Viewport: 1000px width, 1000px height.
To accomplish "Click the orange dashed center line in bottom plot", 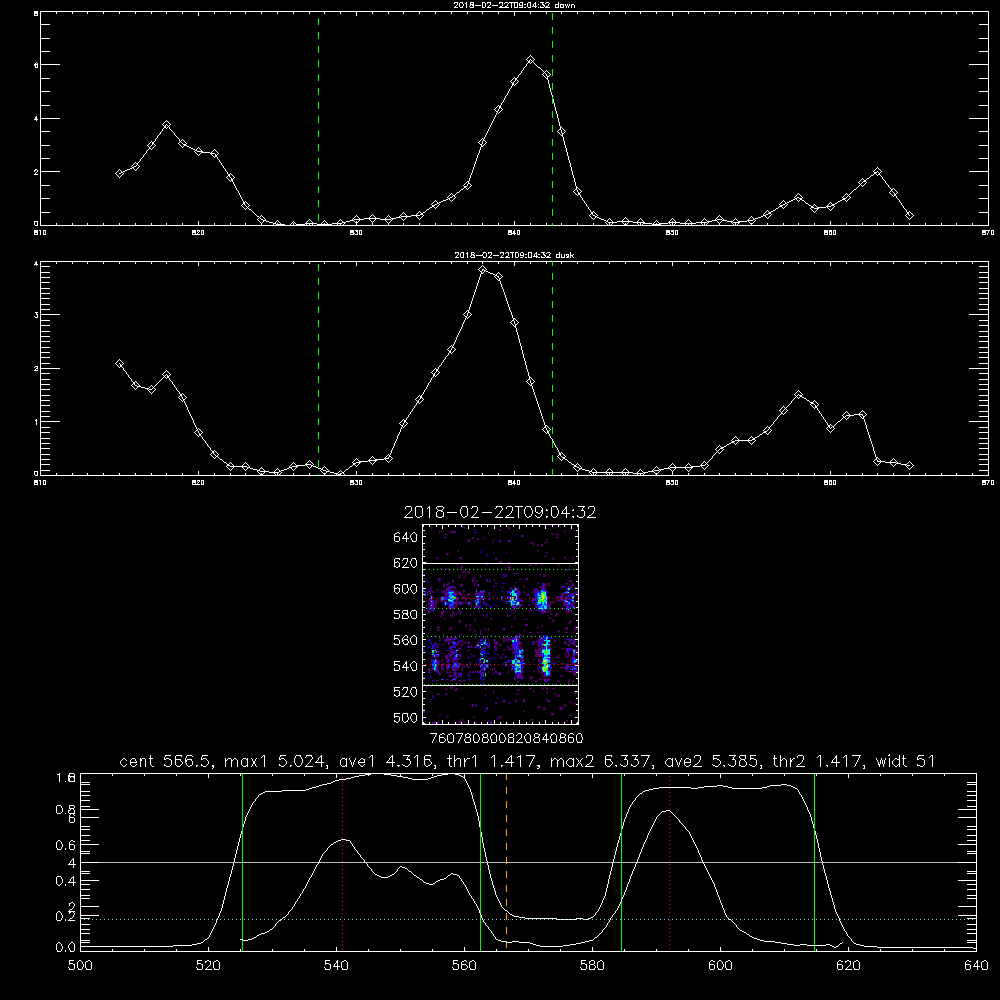I will click(x=506, y=861).
